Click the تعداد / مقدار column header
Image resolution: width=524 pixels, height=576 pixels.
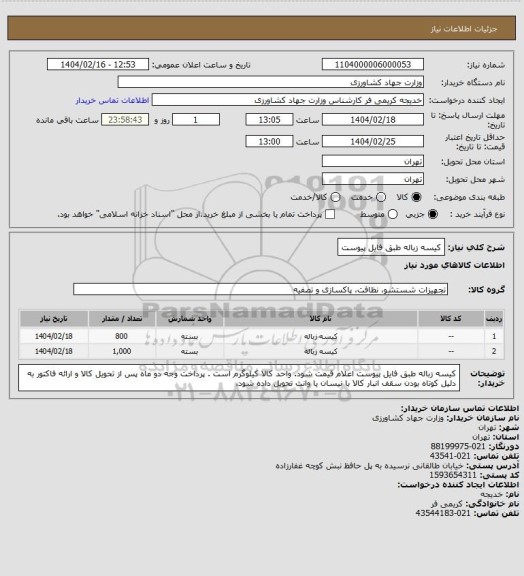tap(122, 318)
